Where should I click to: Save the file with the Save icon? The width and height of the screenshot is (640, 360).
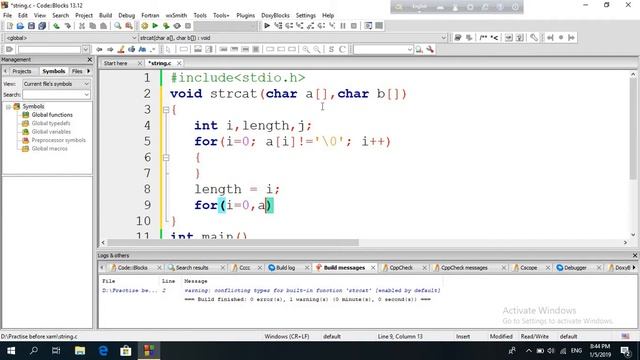(31, 26)
